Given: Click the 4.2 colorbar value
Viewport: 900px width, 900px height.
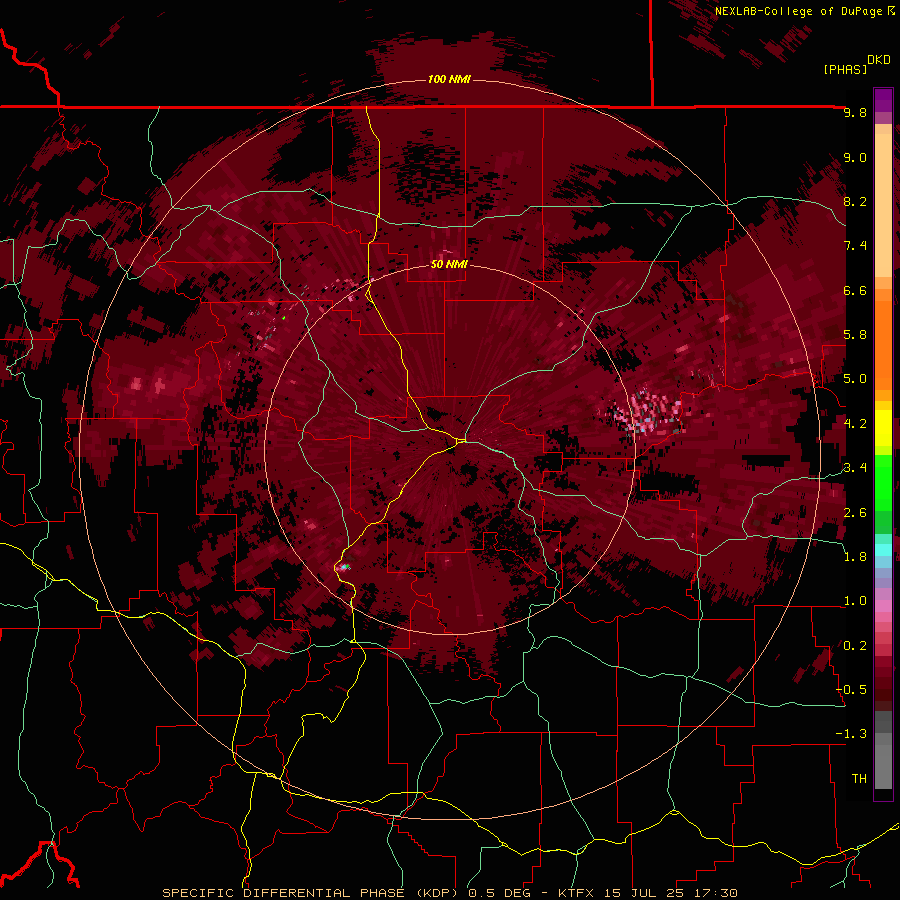Looking at the screenshot, I should click(855, 424).
